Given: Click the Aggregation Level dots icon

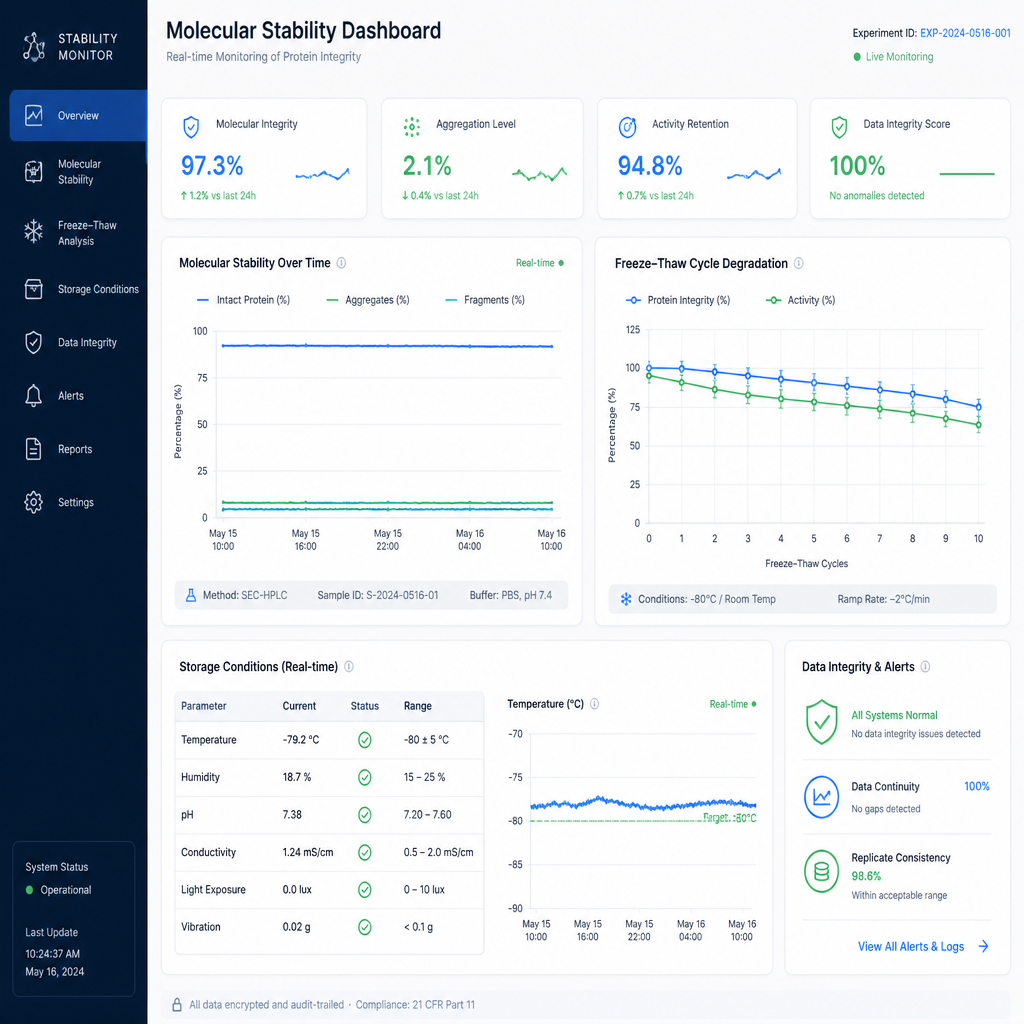Looking at the screenshot, I should click(x=411, y=127).
